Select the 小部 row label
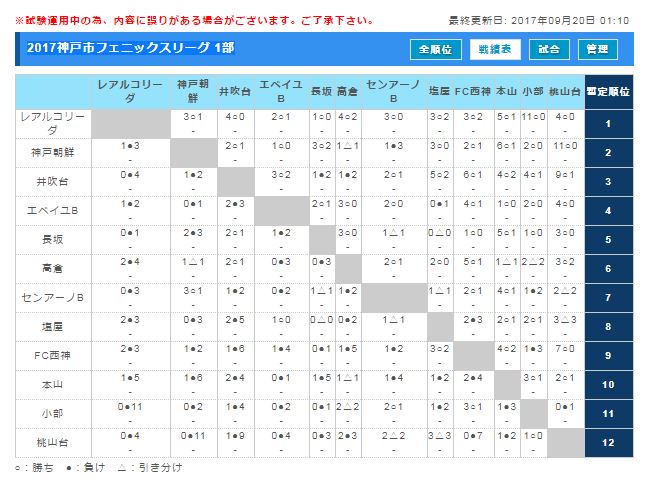 pyautogui.click(x=53, y=414)
